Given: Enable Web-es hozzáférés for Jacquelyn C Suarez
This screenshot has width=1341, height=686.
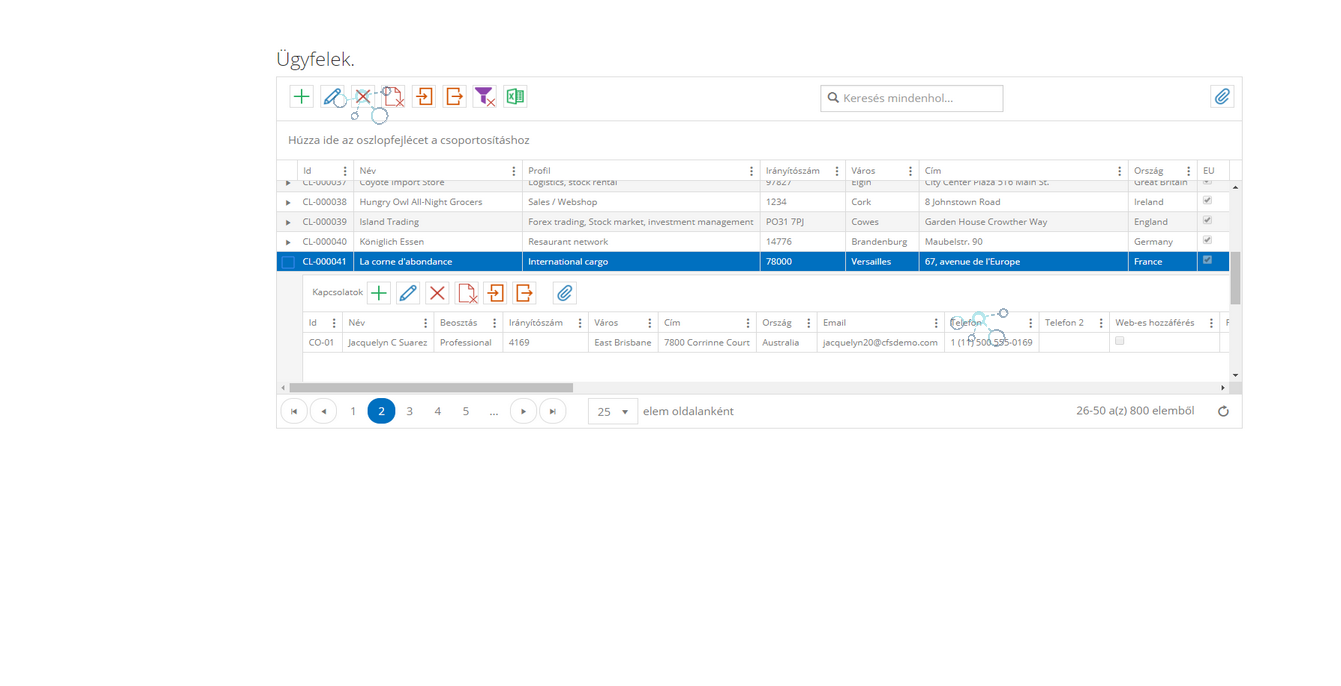Looking at the screenshot, I should coord(1120,341).
